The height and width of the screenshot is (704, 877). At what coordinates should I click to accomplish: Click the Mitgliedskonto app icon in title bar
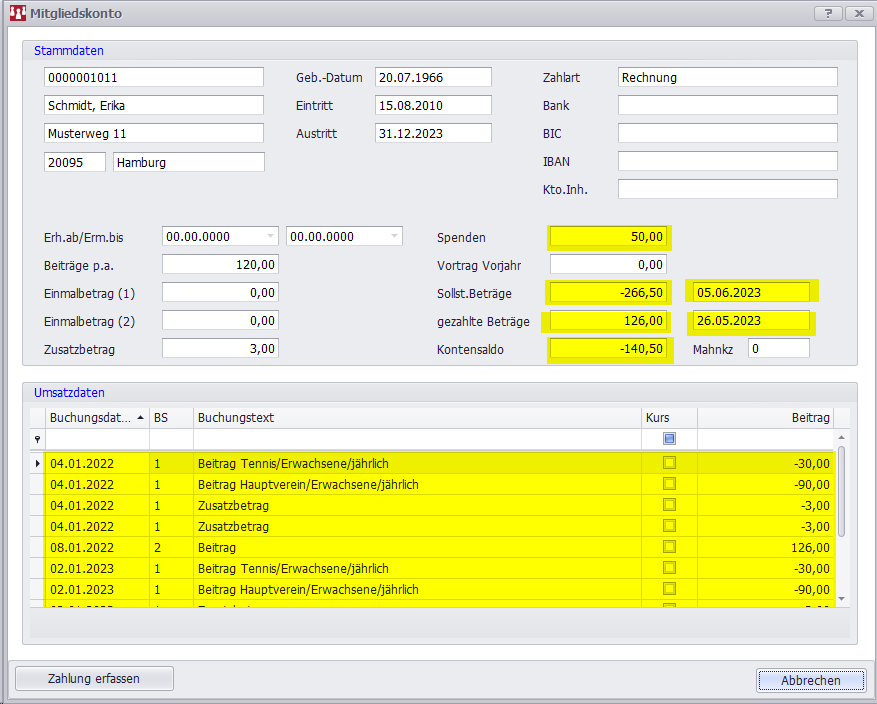tap(17, 14)
